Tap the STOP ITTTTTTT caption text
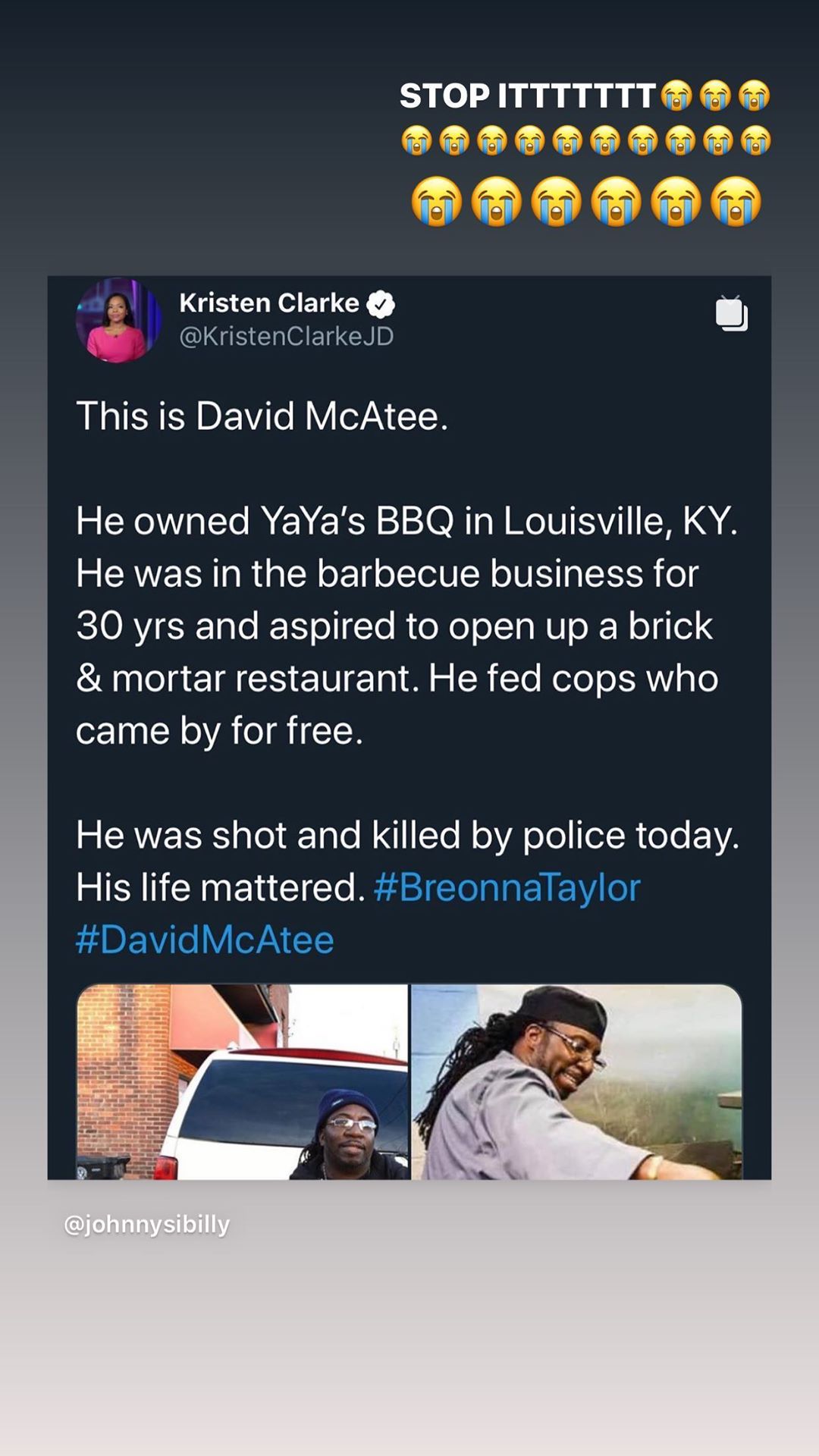Image resolution: width=819 pixels, height=1456 pixels. pyautogui.click(x=527, y=96)
